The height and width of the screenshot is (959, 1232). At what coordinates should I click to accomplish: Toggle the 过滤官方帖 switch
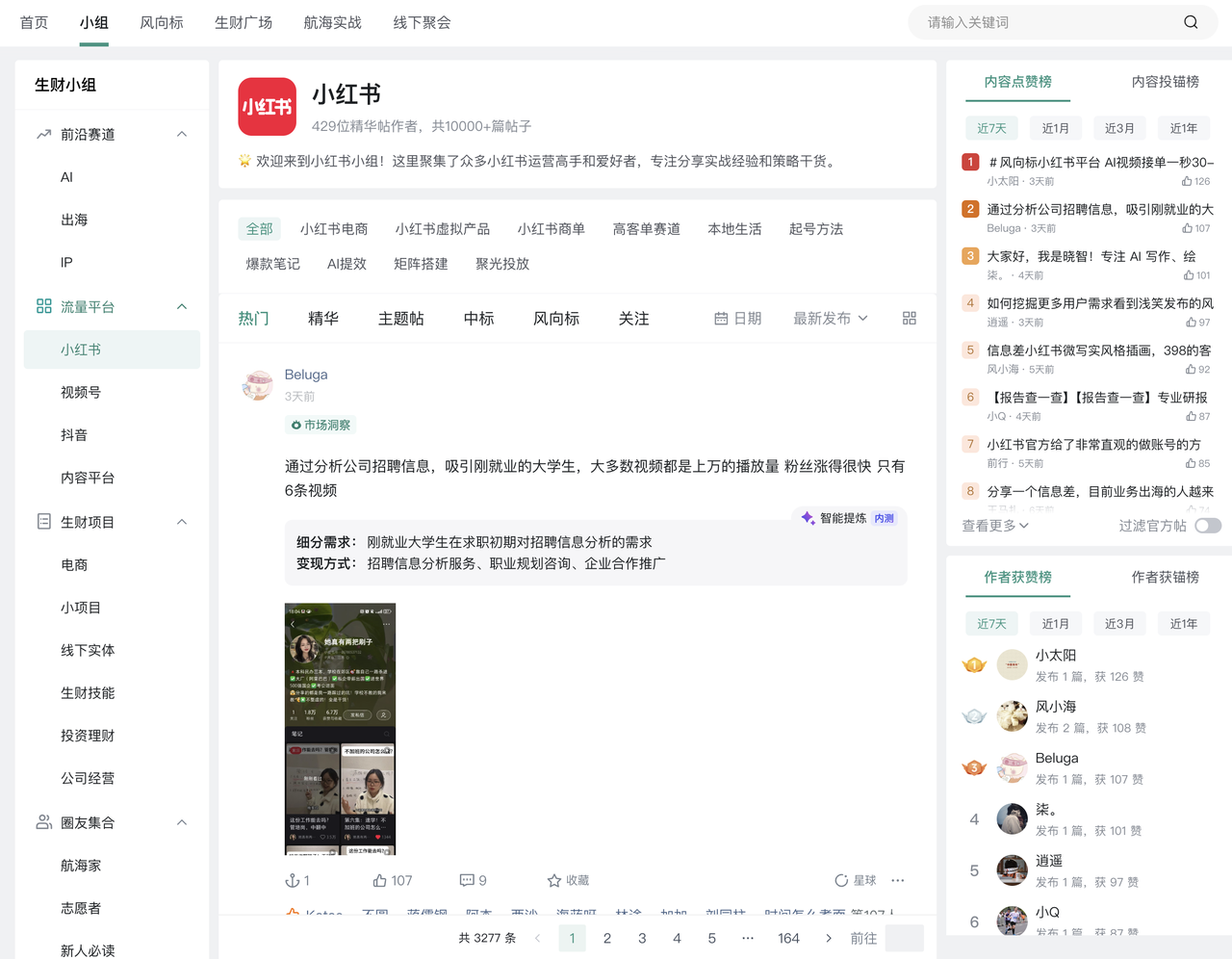point(1208,526)
